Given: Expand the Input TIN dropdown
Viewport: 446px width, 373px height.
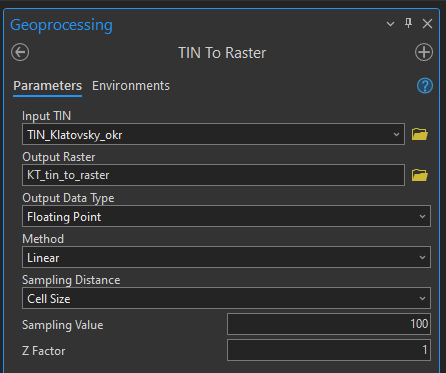Looking at the screenshot, I should click(396, 134).
